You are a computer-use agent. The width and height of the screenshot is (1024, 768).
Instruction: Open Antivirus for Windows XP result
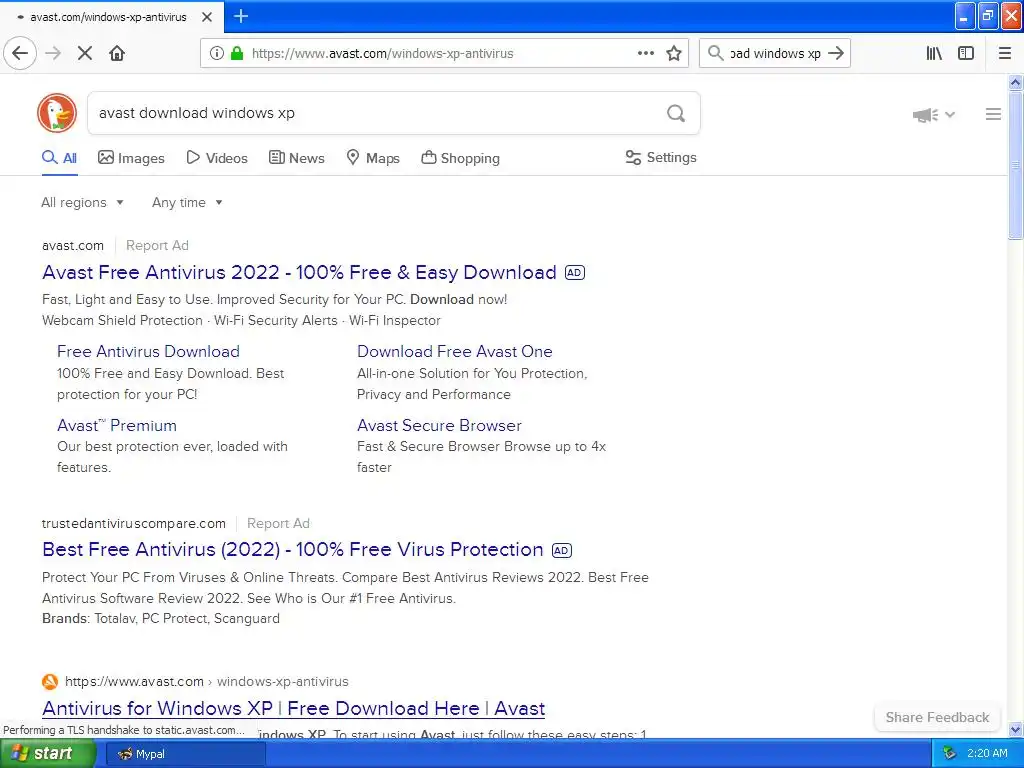293,709
